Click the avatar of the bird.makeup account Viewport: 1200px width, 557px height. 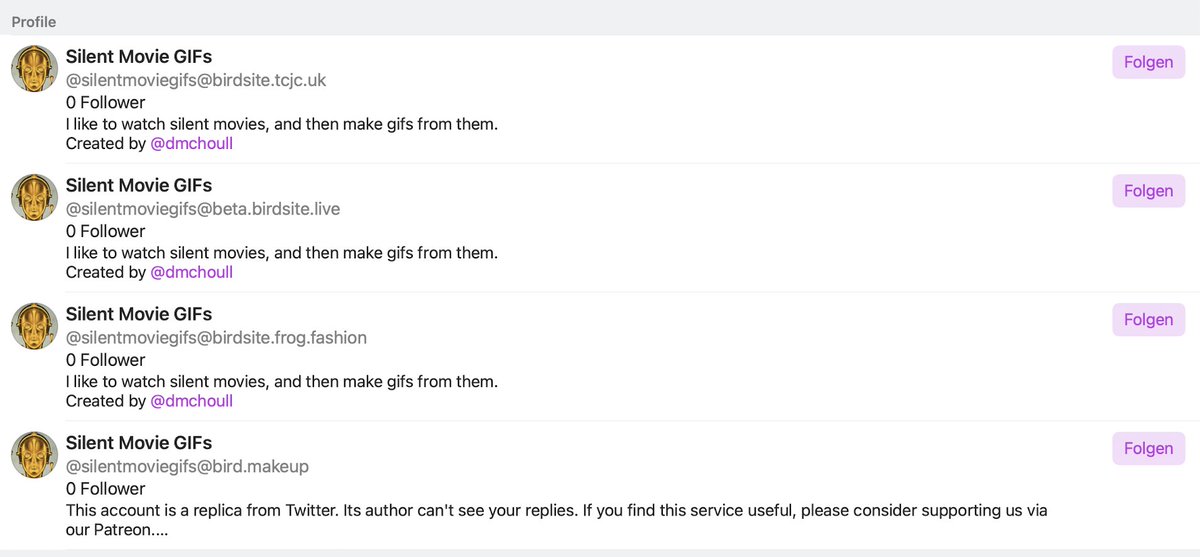34,456
